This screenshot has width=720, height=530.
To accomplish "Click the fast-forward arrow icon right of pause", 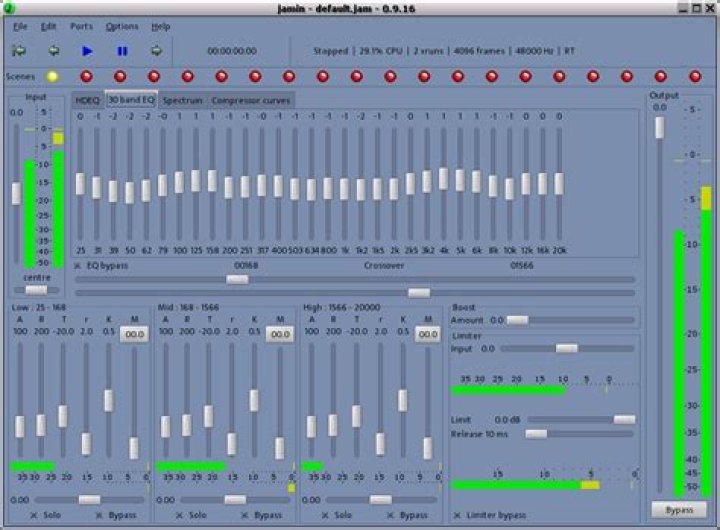I will tap(156, 51).
